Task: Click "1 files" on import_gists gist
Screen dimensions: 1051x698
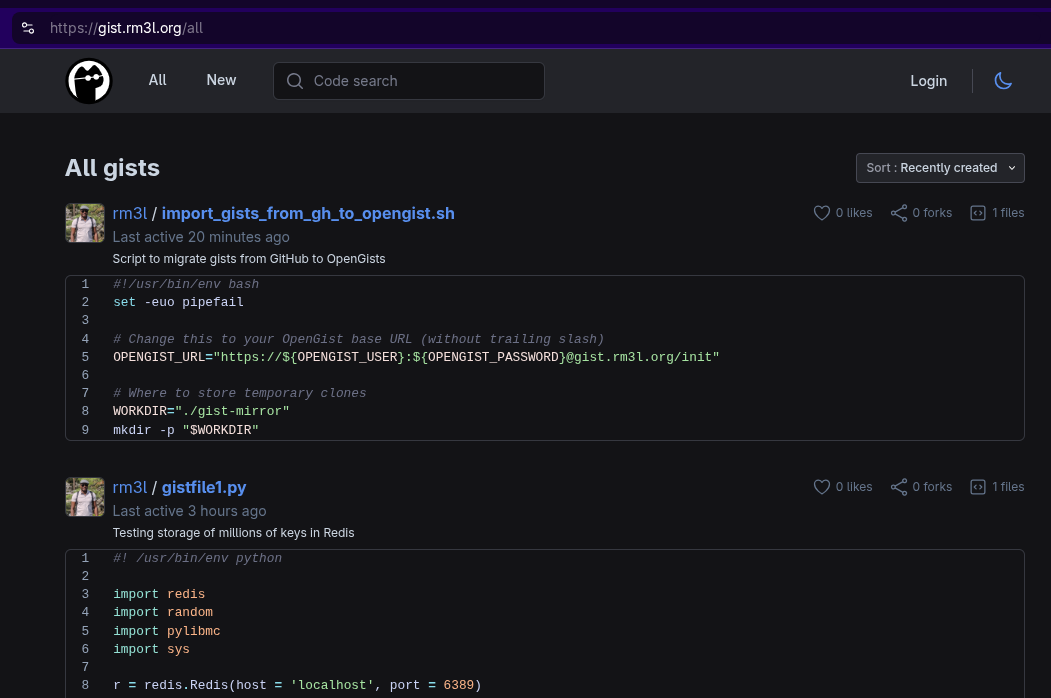Action: click(1007, 213)
